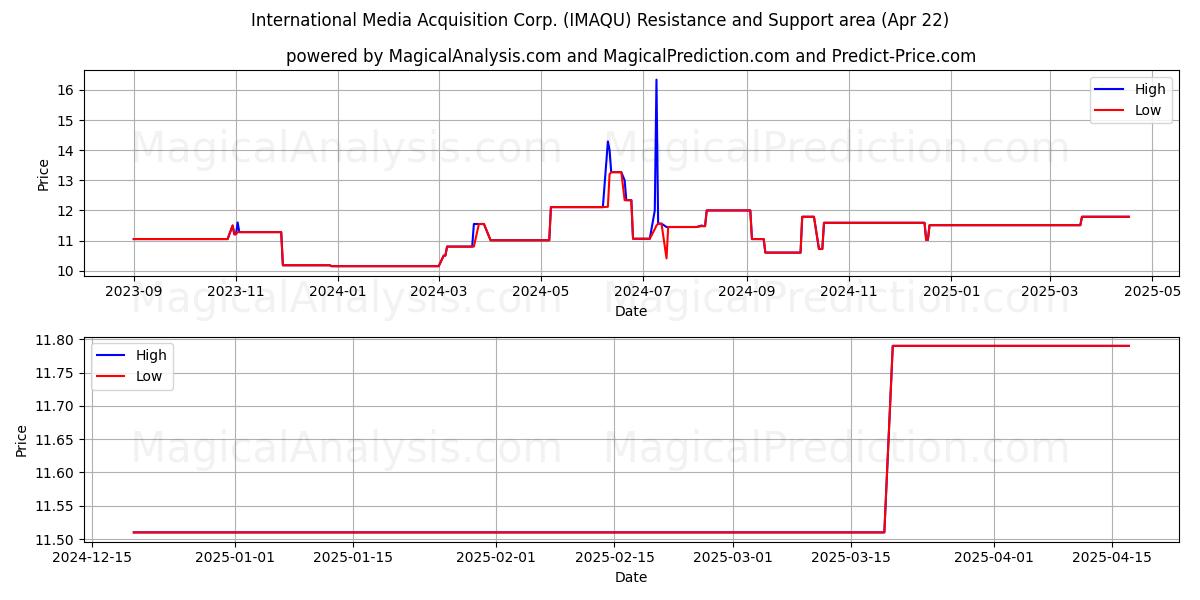Click the blue peak near 14 in June 2024
The width and height of the screenshot is (1200, 600).
pos(607,141)
